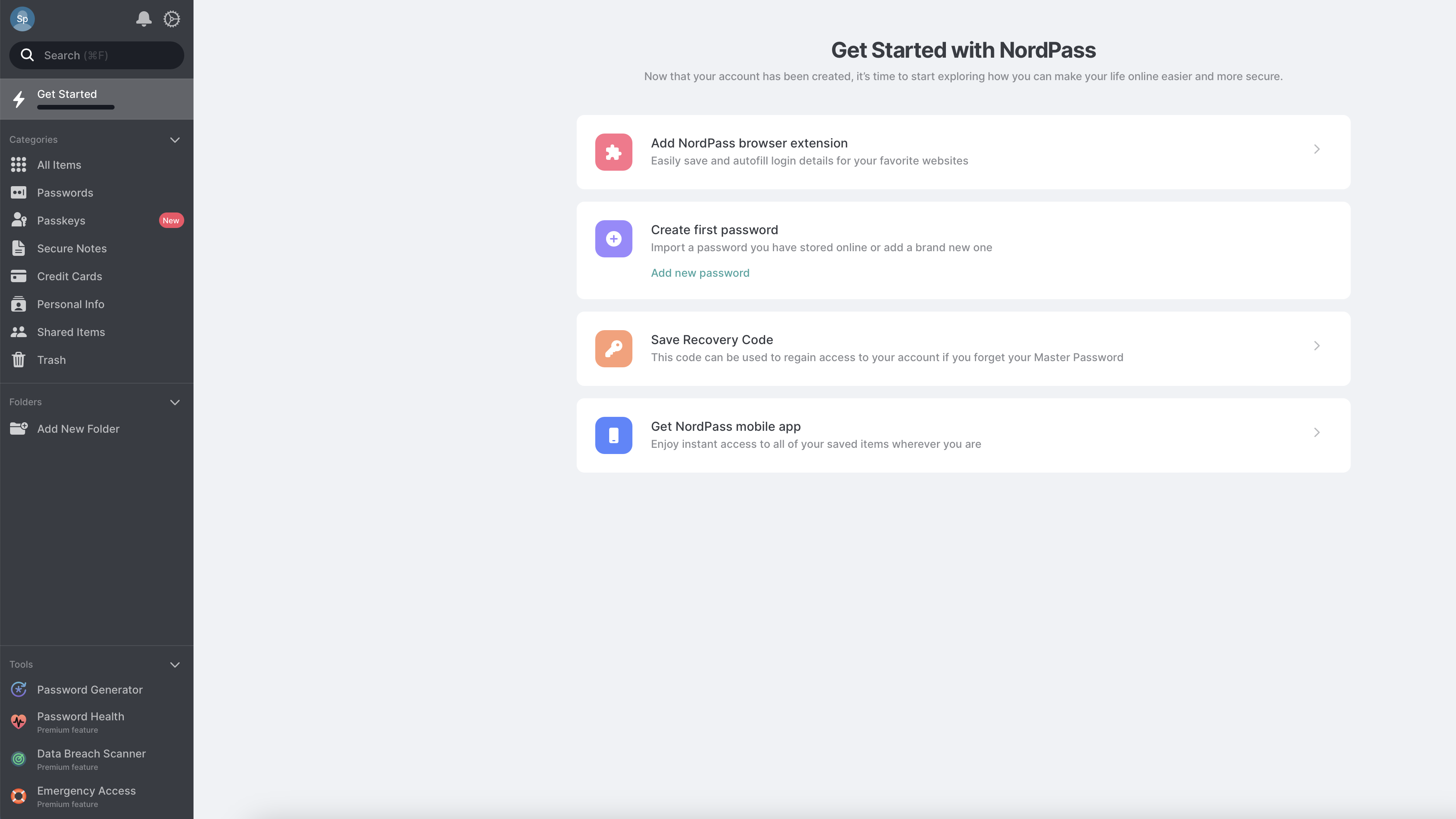Click the pink browser extension puzzle icon

point(613,152)
